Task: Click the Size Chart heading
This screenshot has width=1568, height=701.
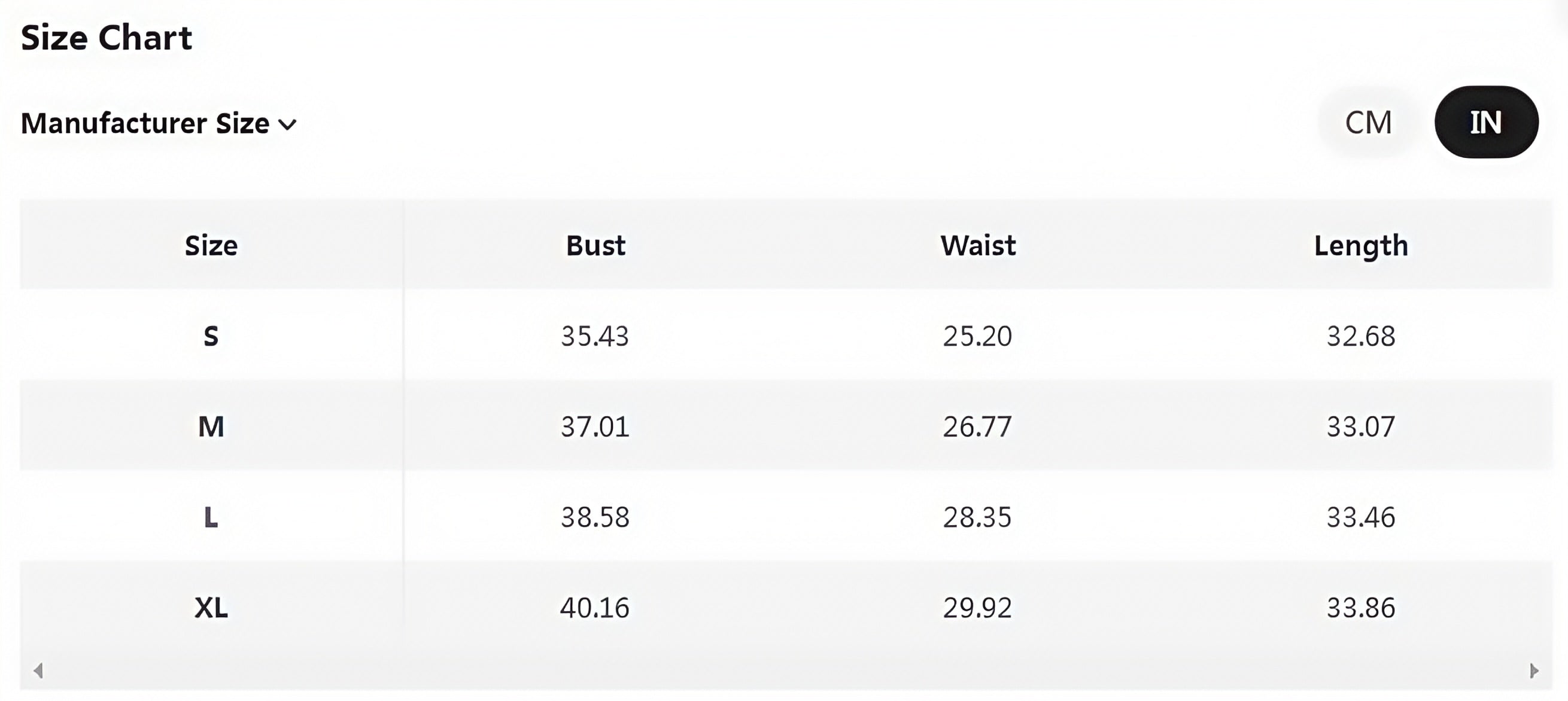Action: coord(107,38)
